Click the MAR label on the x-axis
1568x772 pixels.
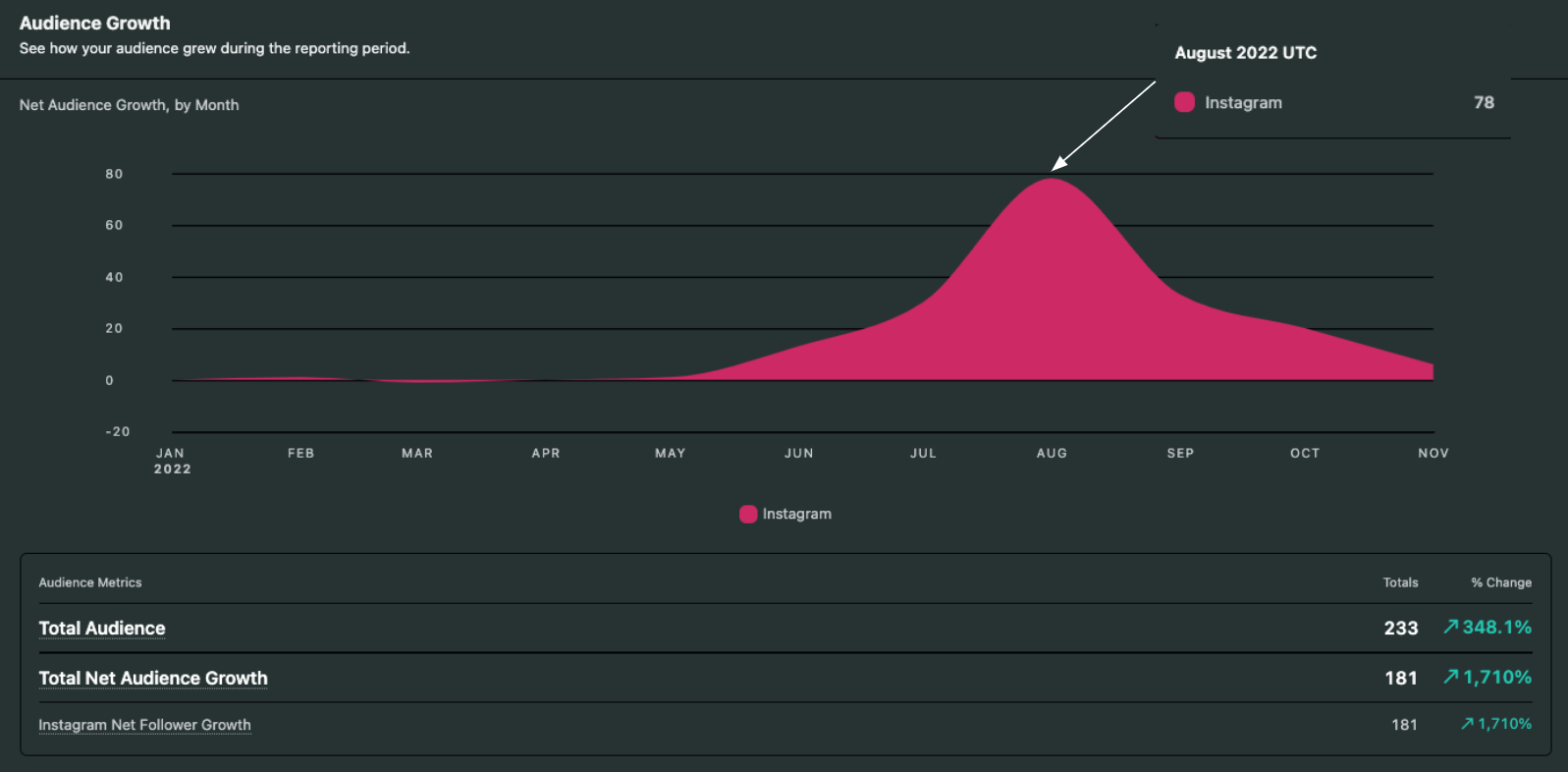coord(417,453)
